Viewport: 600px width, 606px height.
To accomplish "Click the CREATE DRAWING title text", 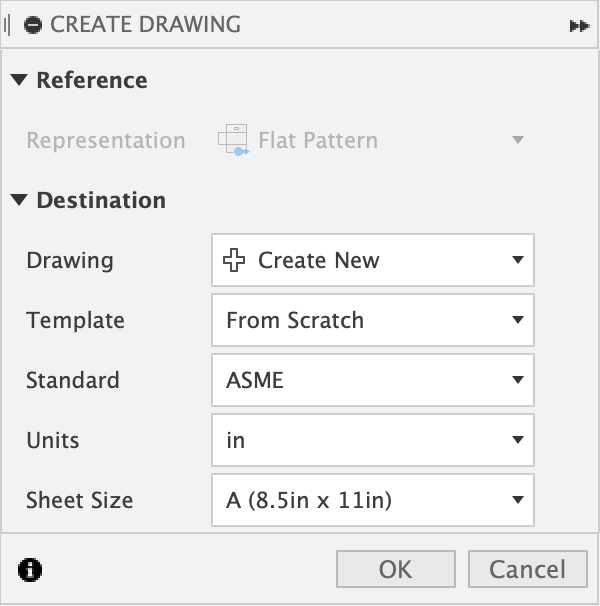I will pos(145,25).
